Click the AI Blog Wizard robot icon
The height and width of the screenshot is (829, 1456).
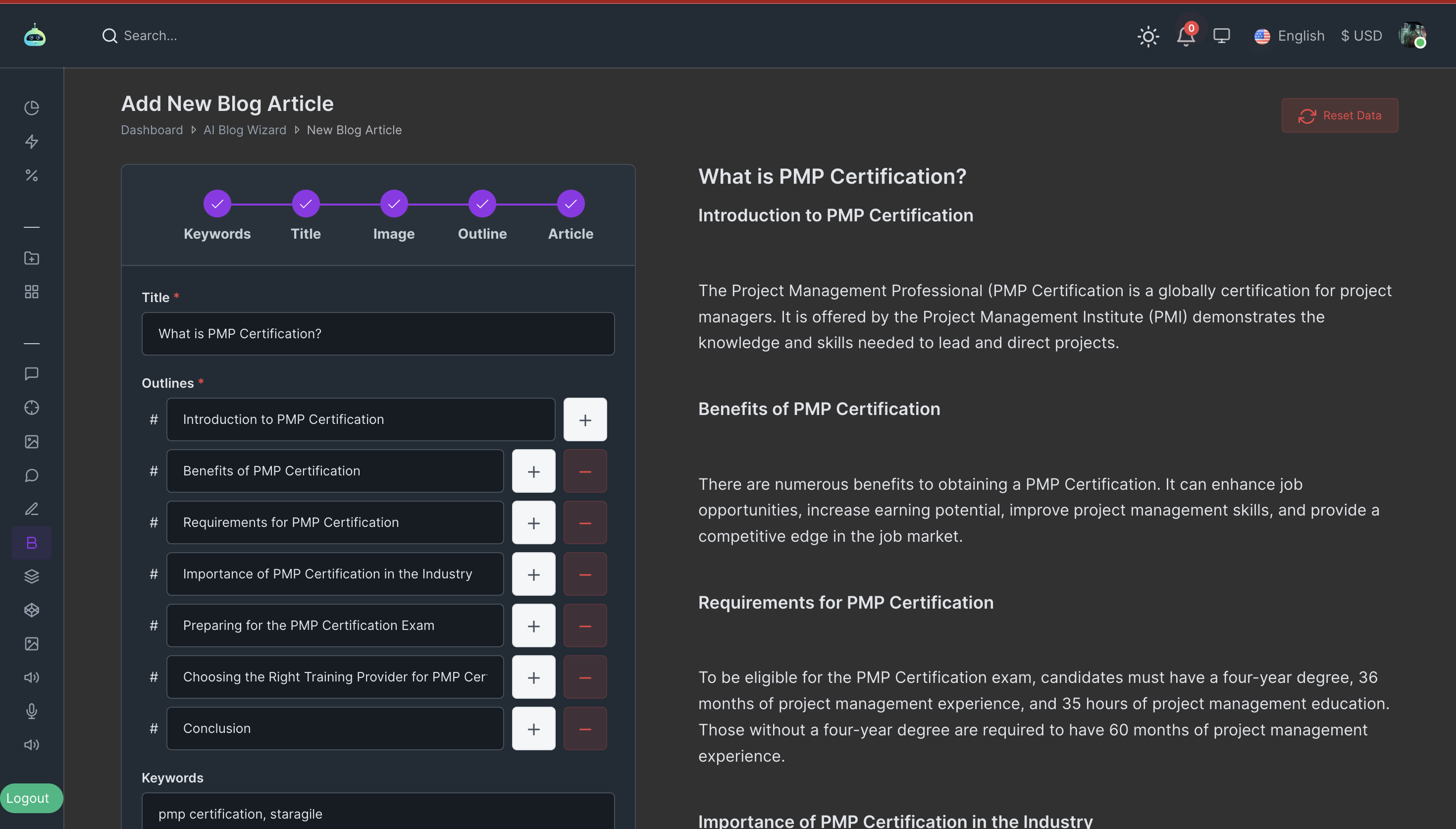pos(35,35)
